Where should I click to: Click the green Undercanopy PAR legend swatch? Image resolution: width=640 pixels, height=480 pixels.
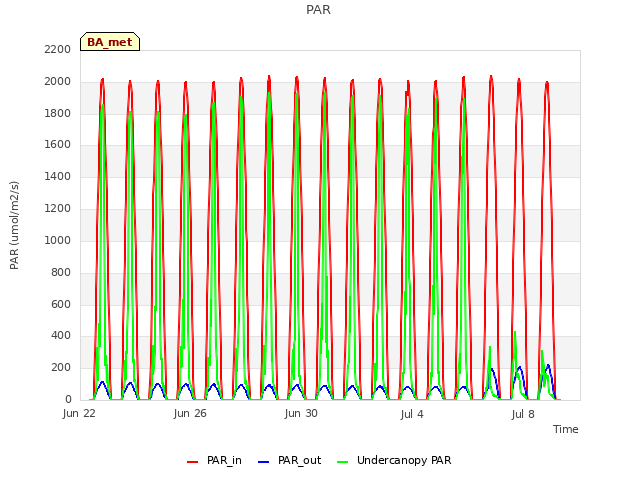pos(343,462)
